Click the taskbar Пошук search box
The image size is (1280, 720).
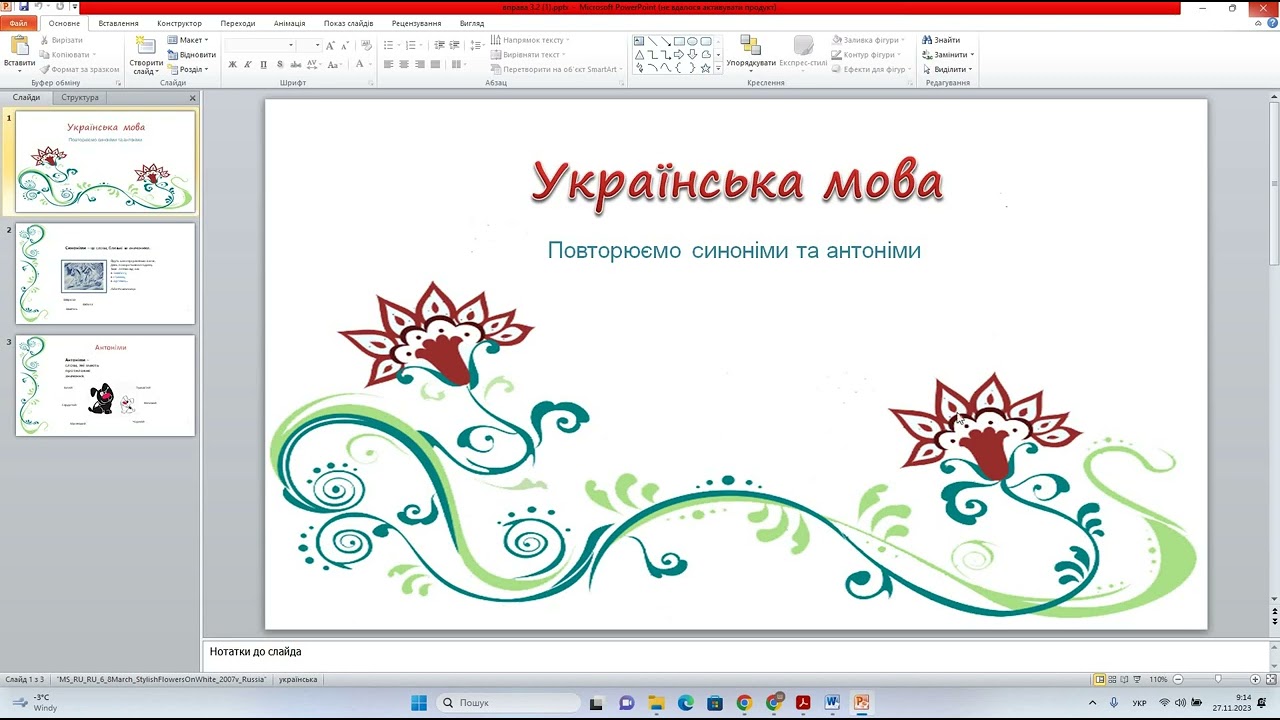[x=508, y=703]
